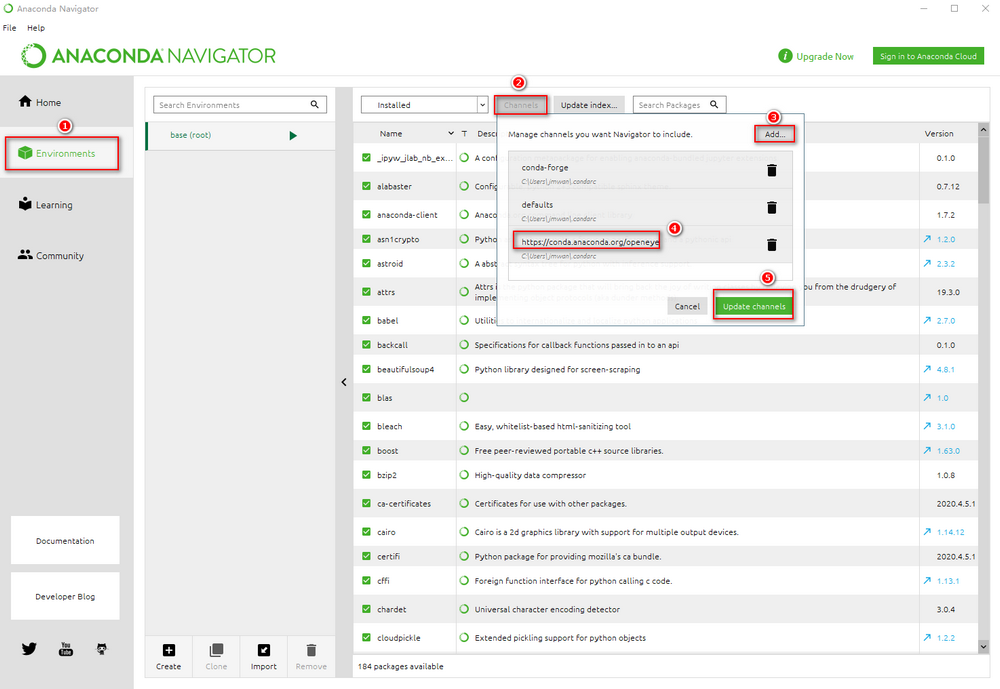Toggle the bleach package checkbox
The width and height of the screenshot is (1000, 689).
(x=366, y=426)
